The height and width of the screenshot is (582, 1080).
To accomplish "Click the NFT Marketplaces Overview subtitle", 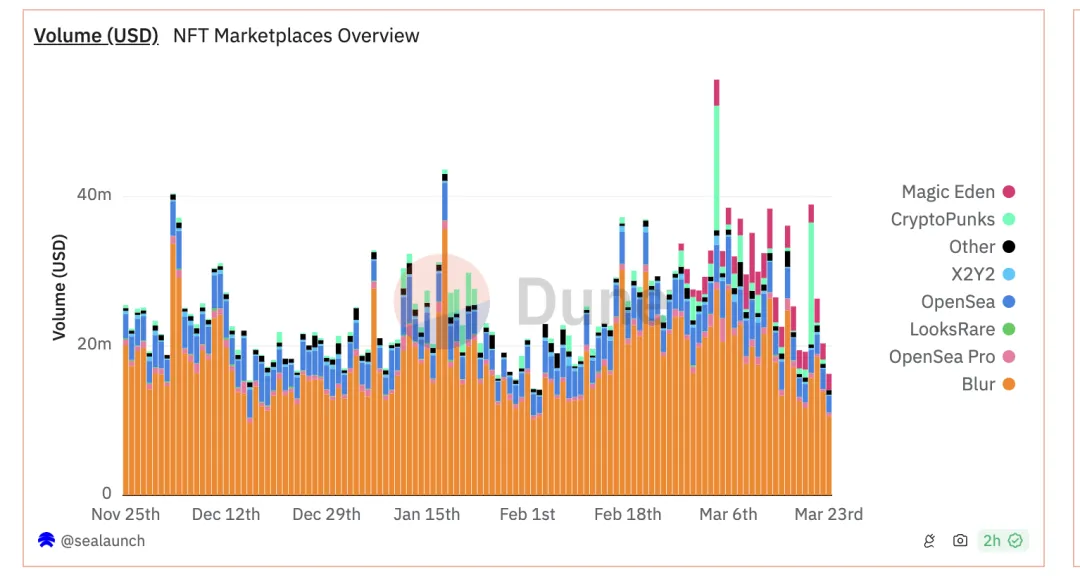I will click(x=296, y=36).
